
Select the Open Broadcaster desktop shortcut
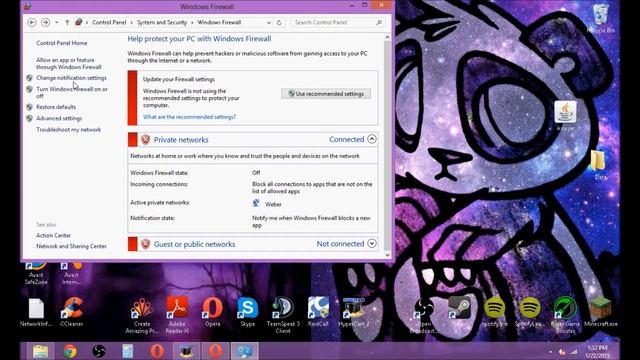click(424, 316)
